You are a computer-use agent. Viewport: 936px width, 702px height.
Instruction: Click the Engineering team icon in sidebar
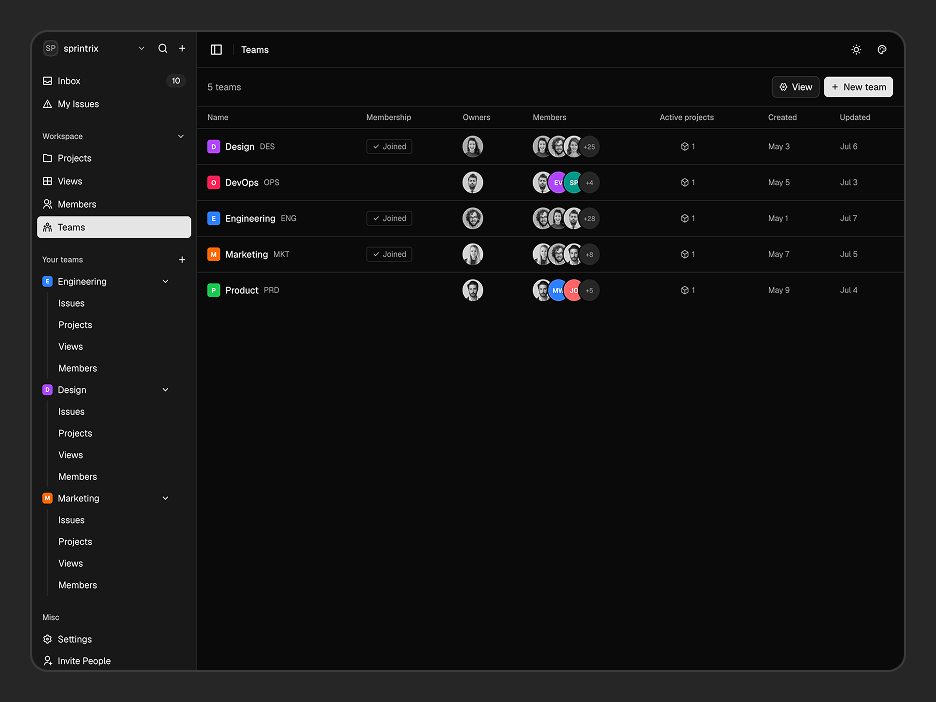coord(47,281)
